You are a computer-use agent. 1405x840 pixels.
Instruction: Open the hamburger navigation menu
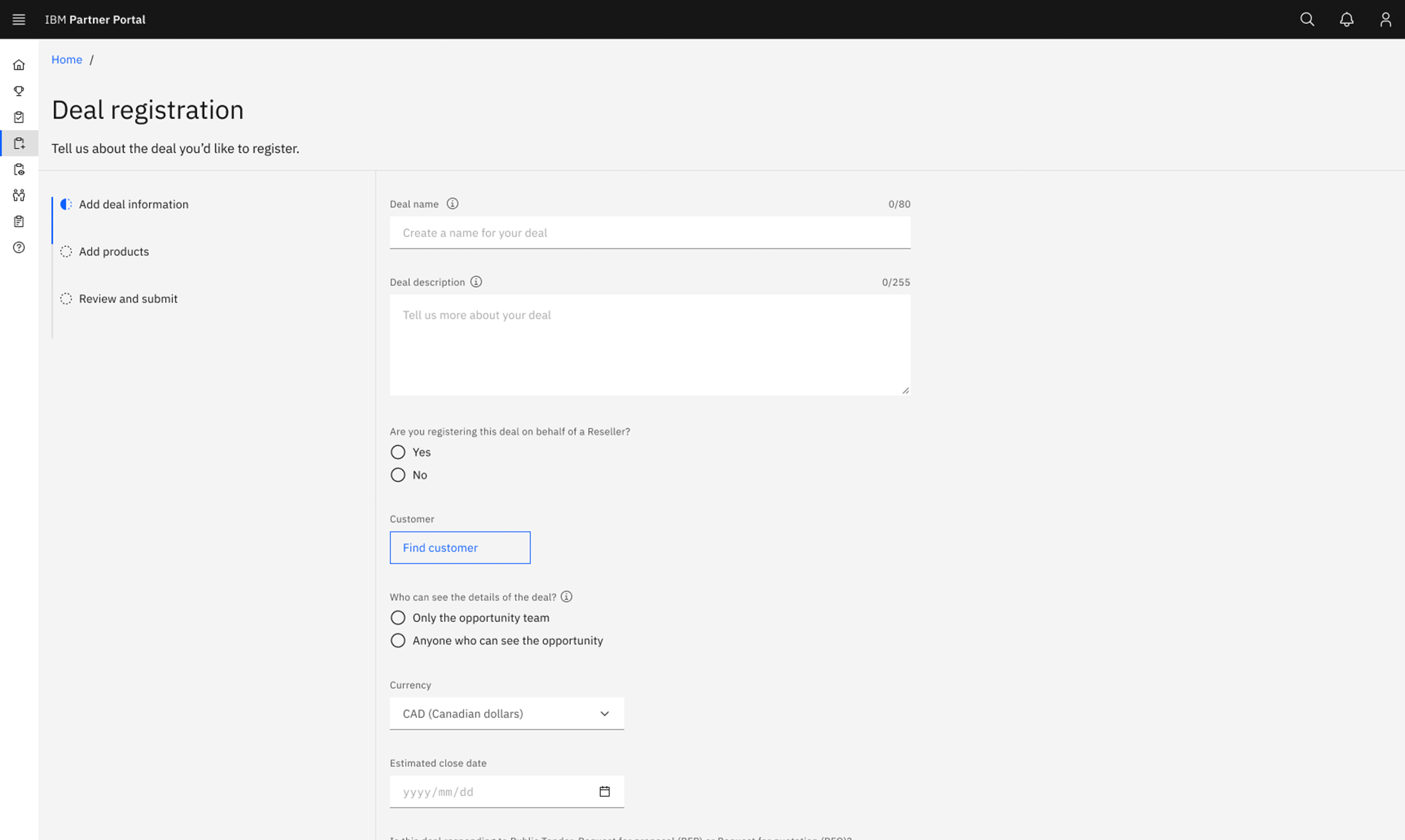pyautogui.click(x=18, y=18)
